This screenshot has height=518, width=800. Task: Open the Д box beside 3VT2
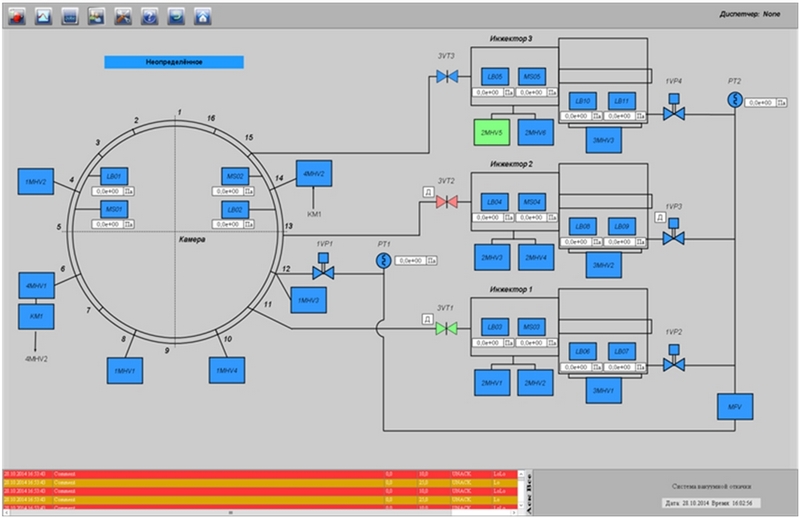pos(428,192)
